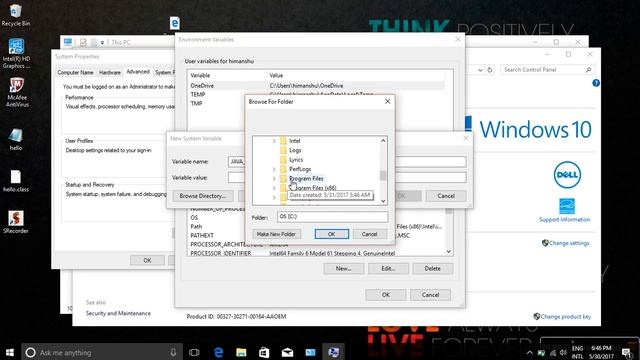The height and width of the screenshot is (360, 640).
Task: Click the folder tree scrollbar down arrow
Action: pos(383,201)
